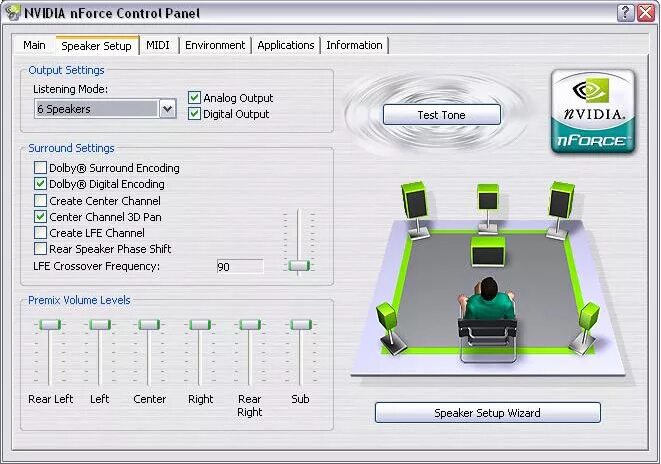Uncheck Dolby Digital Encoding
The image size is (661, 464).
[40, 184]
